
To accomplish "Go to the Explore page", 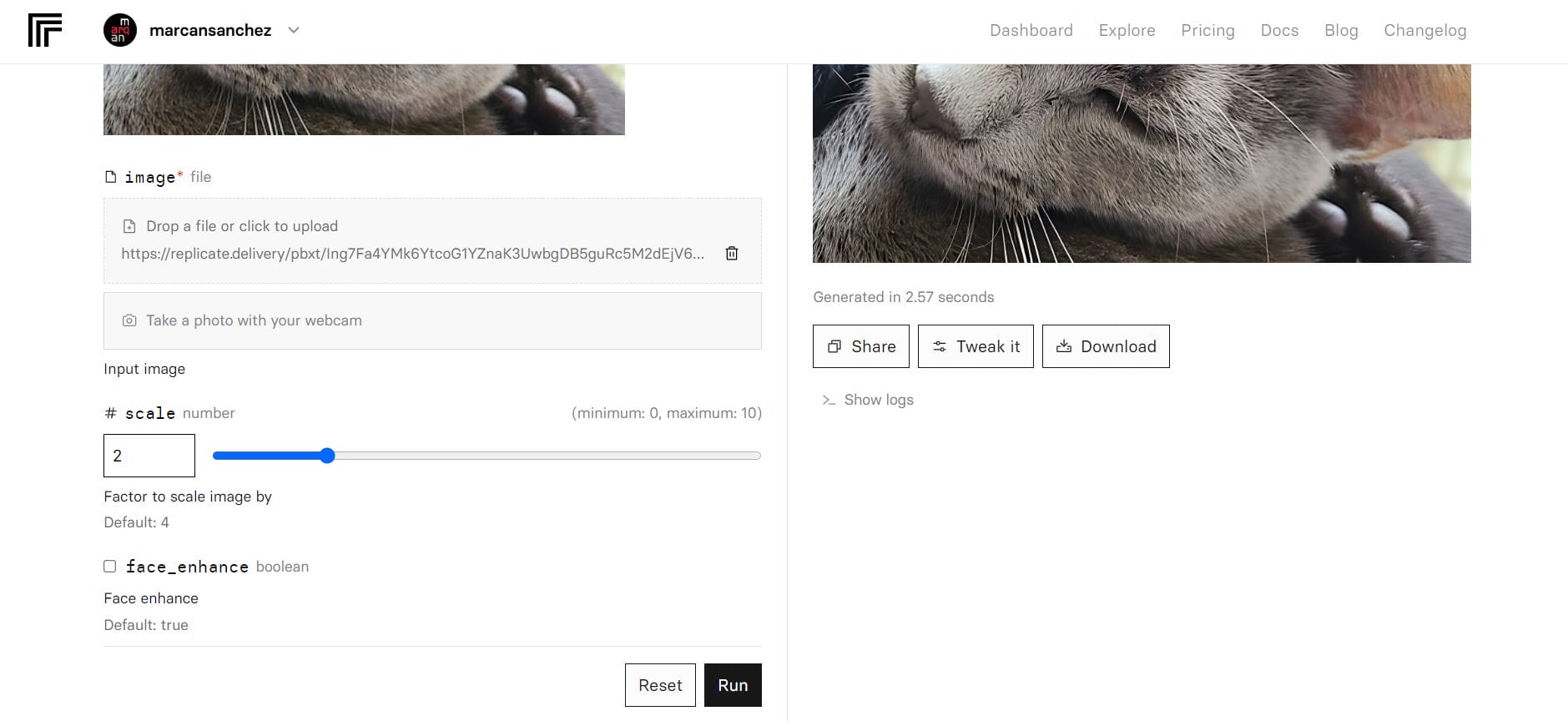I will point(1127,30).
